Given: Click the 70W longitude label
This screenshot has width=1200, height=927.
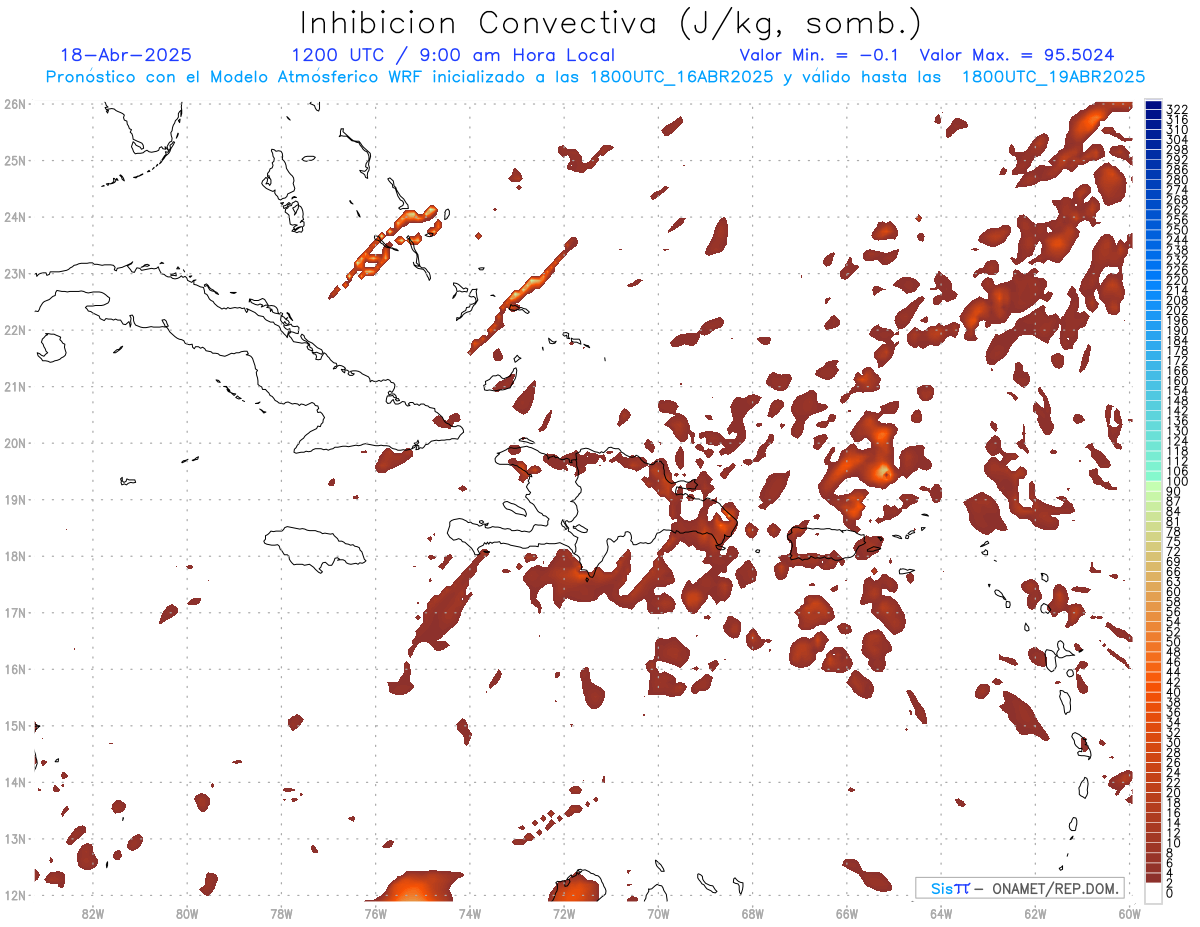Looking at the screenshot, I should 658,912.
